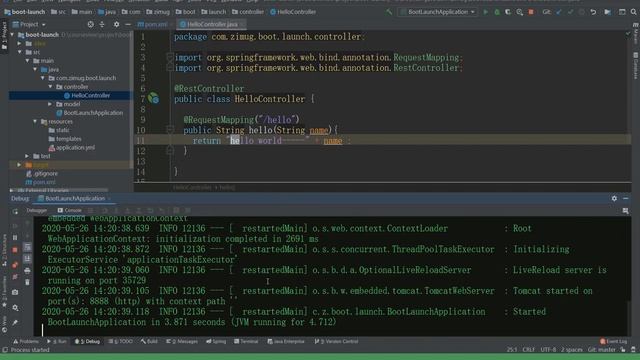The height and width of the screenshot is (360, 640).
Task: Stop the process with the red square in the debug sidebar
Action: click(x=15, y=250)
